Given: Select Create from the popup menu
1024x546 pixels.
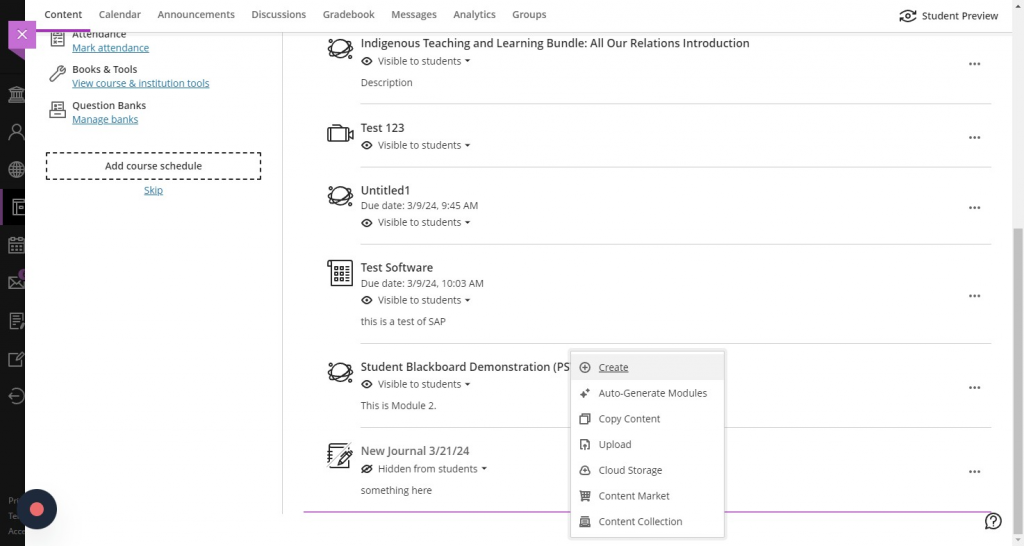Looking at the screenshot, I should 613,367.
